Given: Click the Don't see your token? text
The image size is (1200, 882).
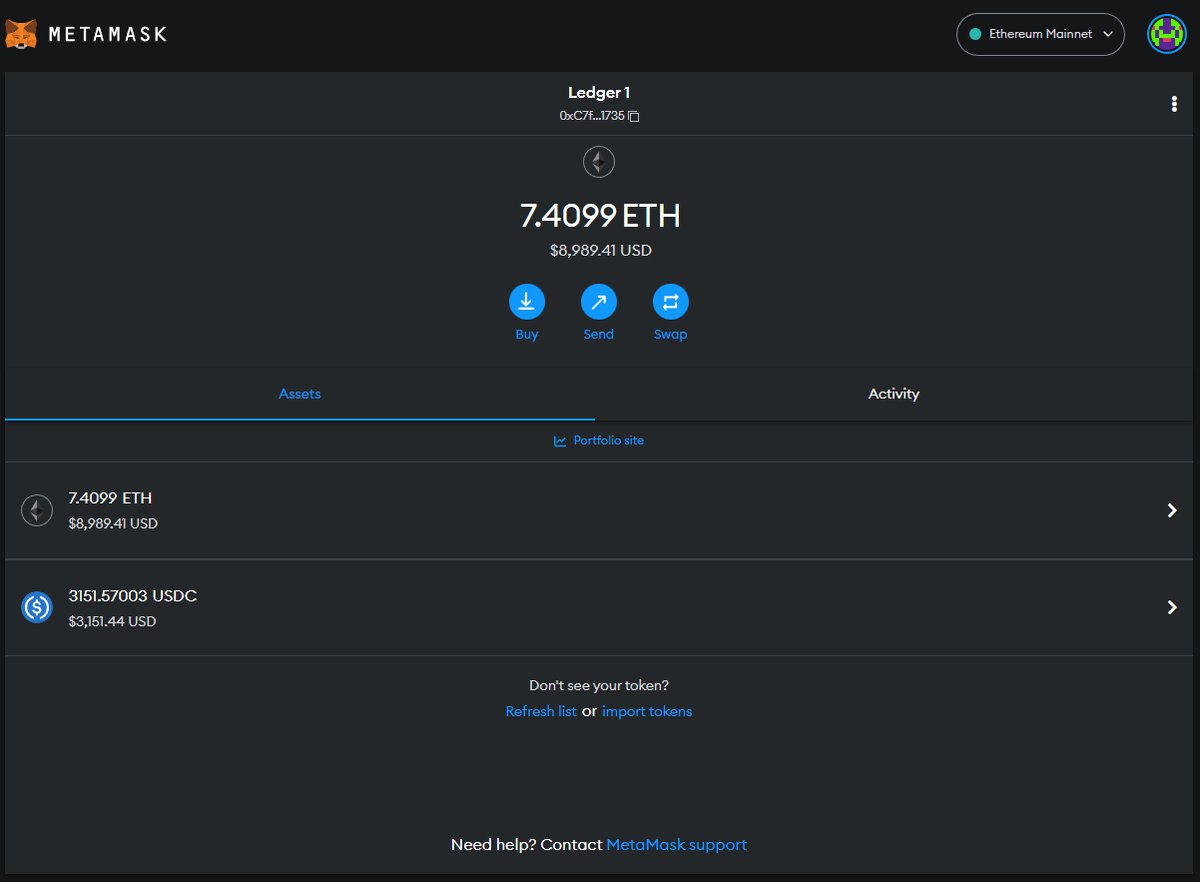Looking at the screenshot, I should 599,686.
